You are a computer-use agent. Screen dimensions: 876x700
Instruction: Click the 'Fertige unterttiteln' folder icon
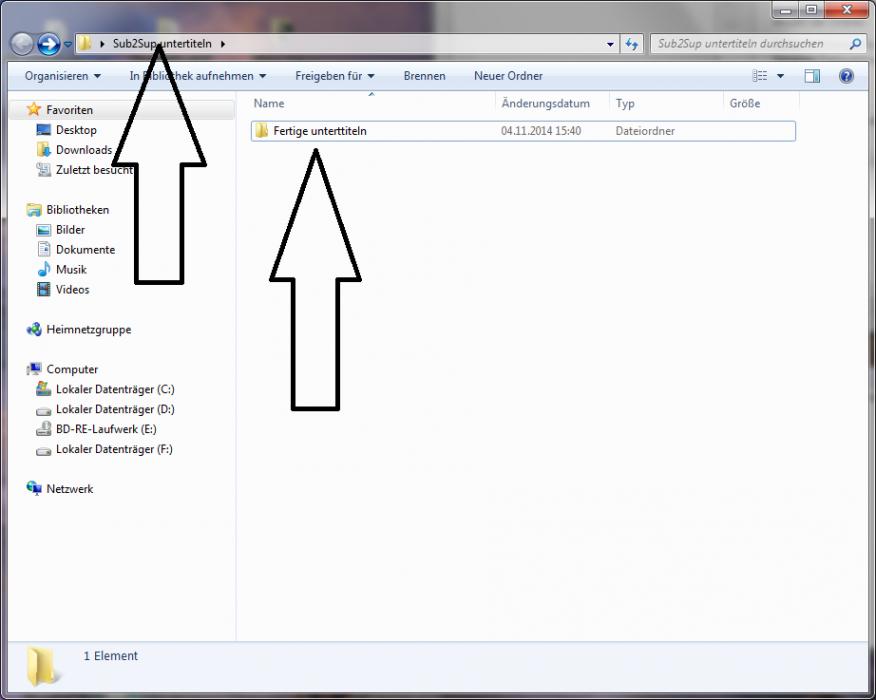tap(261, 131)
